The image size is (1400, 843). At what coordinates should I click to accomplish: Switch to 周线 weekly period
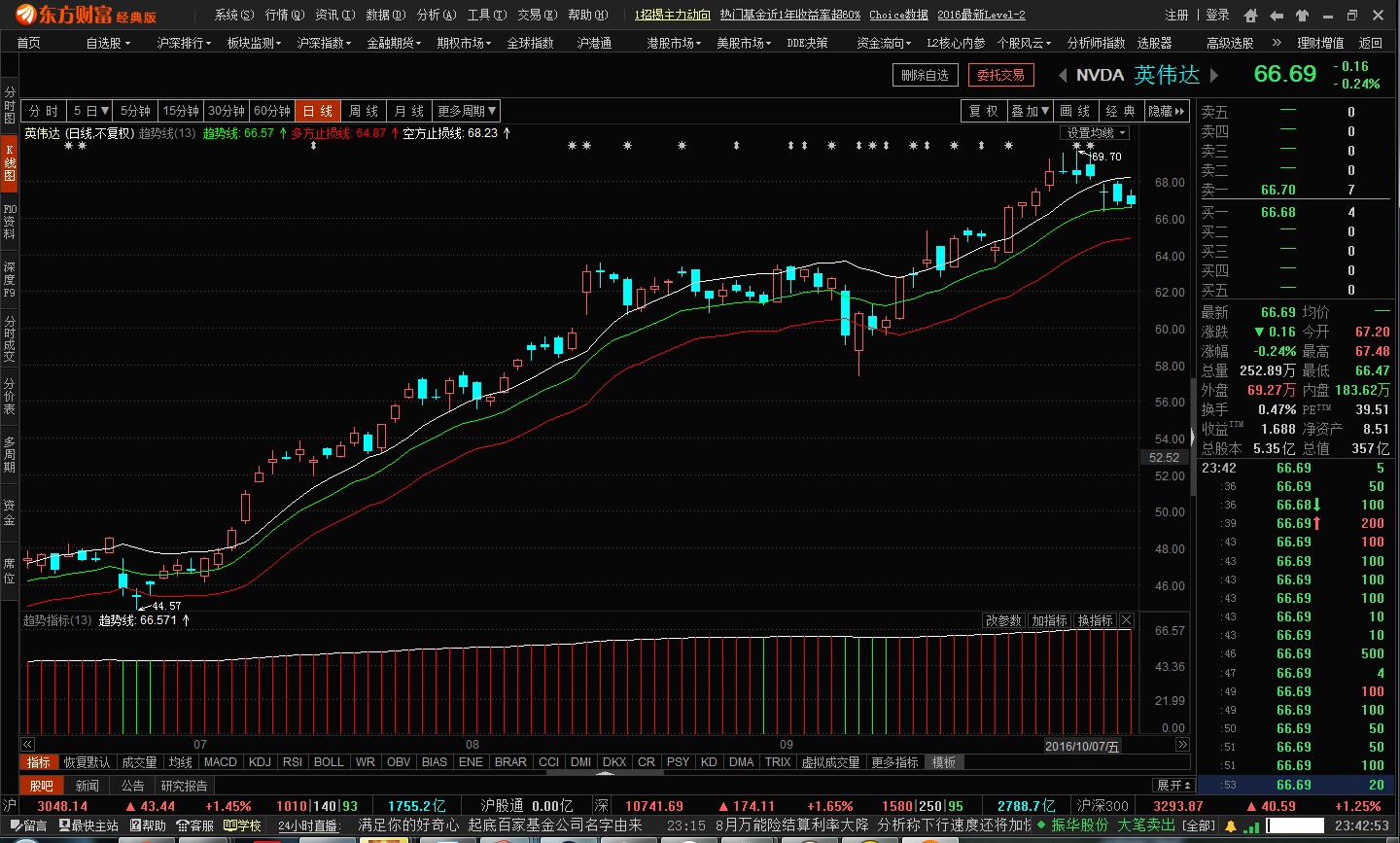tap(364, 111)
